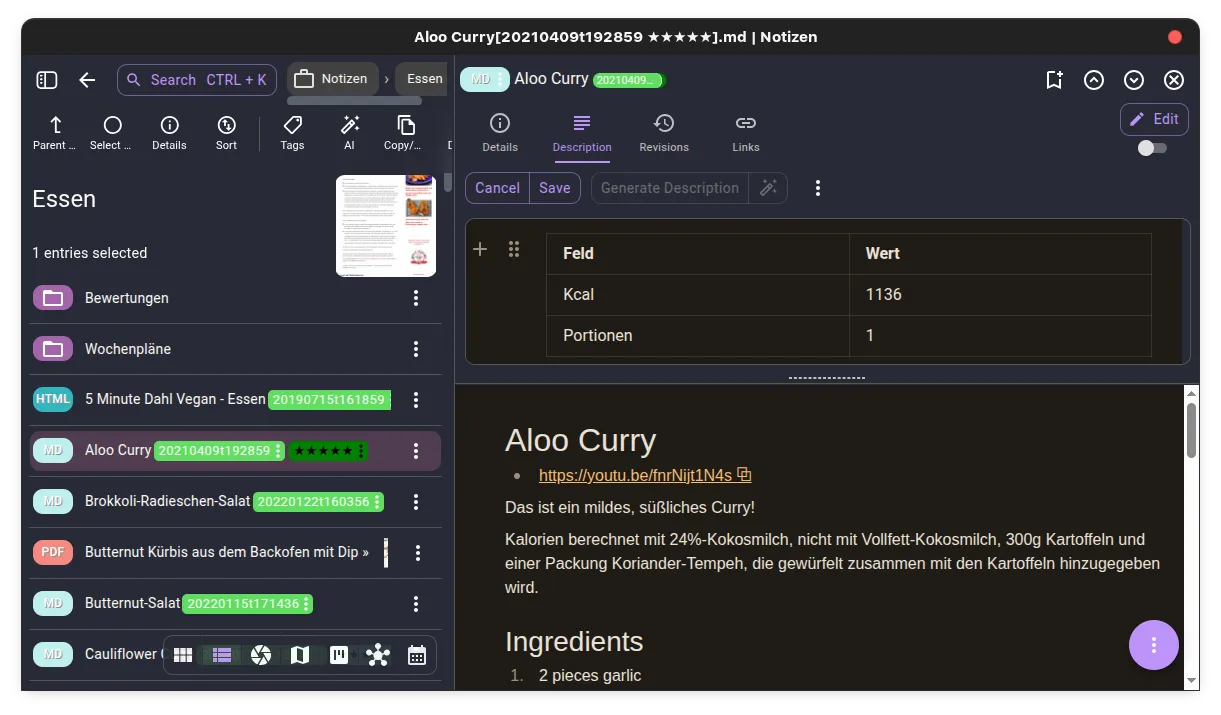
Task: Open the Links tab
Action: (745, 132)
